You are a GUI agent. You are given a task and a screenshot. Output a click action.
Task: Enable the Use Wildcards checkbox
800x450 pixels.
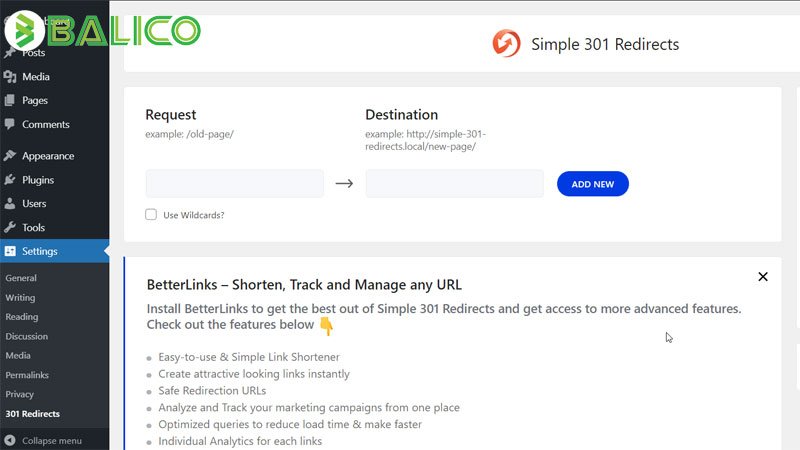(151, 214)
